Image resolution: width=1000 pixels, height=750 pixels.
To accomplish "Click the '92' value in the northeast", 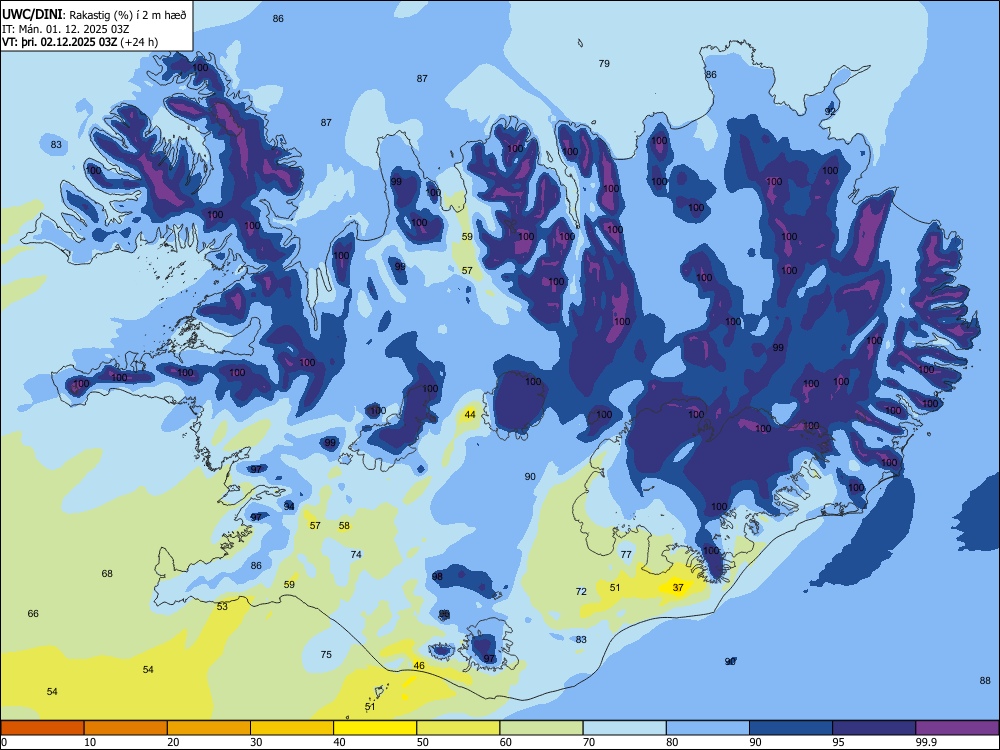I will [x=830, y=111].
